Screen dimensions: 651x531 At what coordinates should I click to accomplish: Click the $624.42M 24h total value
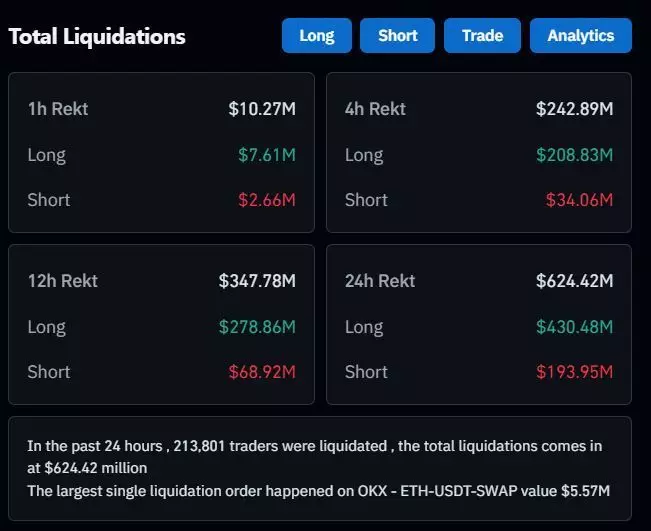[x=574, y=280]
